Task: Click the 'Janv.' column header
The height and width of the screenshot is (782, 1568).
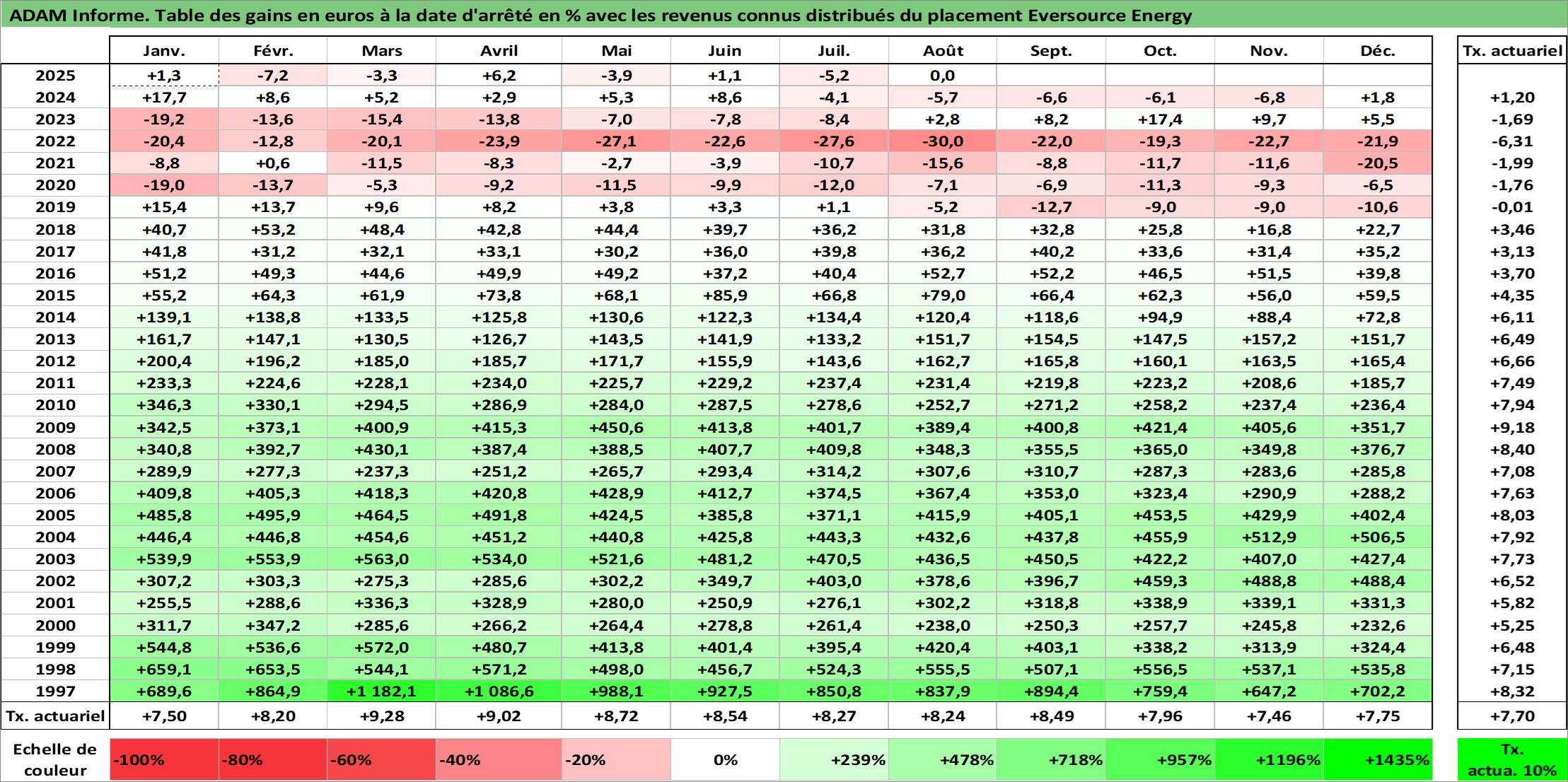Action: point(164,51)
